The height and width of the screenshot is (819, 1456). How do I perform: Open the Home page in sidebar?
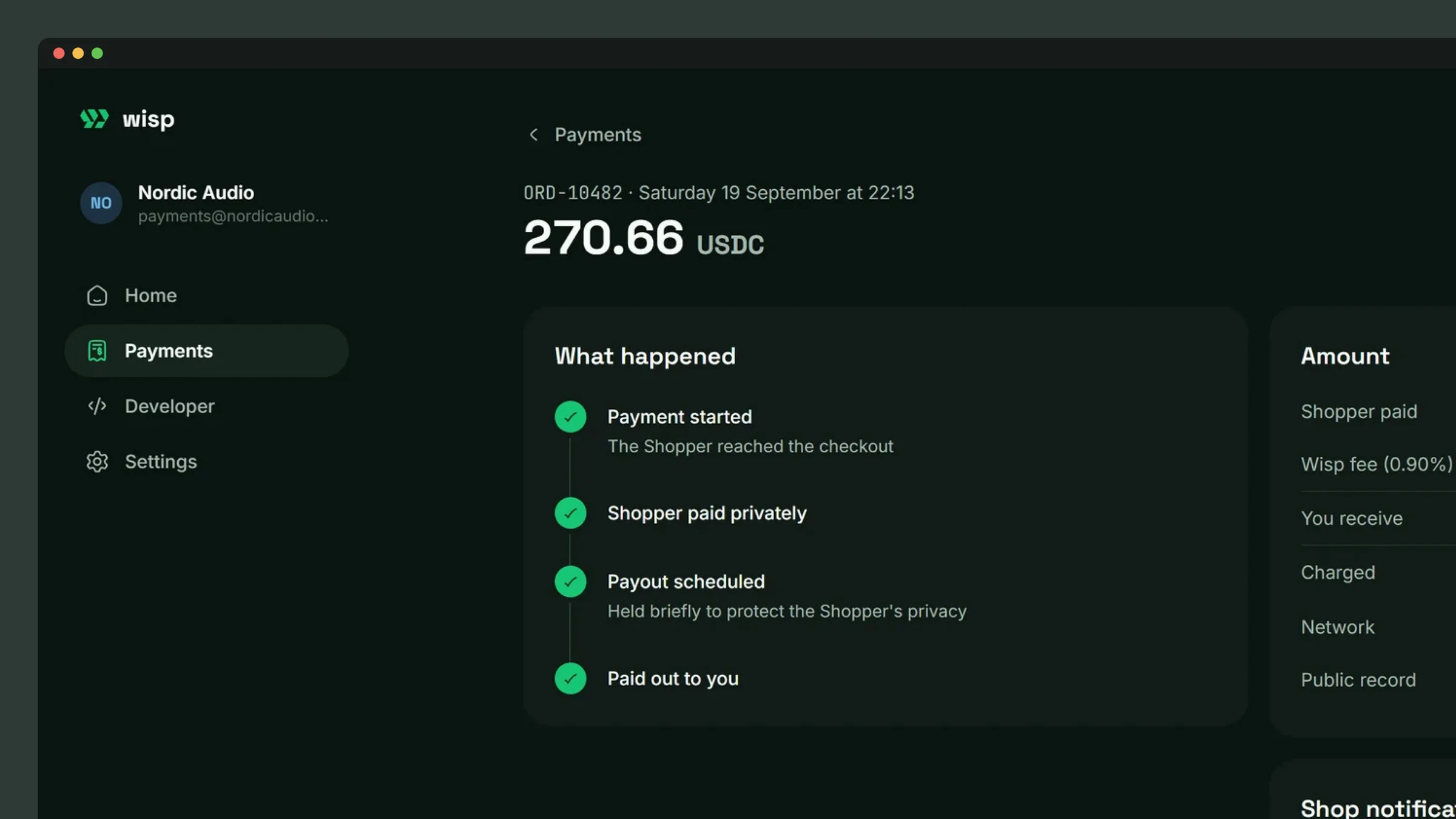pos(206,295)
